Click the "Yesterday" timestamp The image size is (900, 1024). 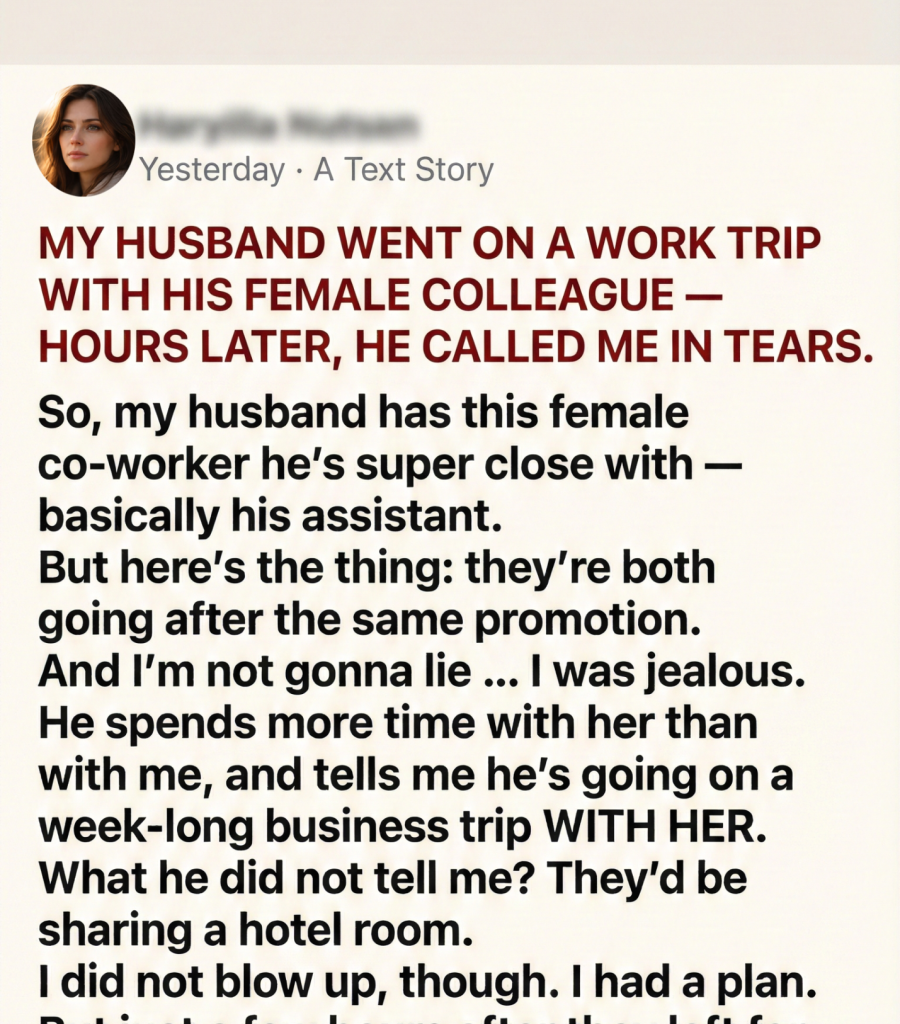coord(212,170)
